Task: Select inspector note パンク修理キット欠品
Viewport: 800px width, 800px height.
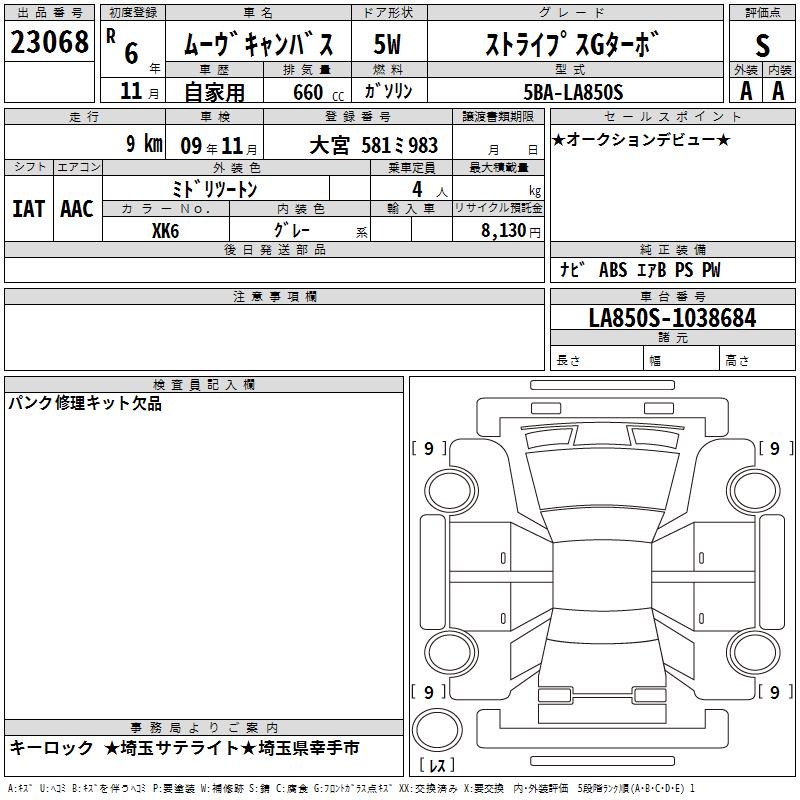Action: tap(85, 403)
